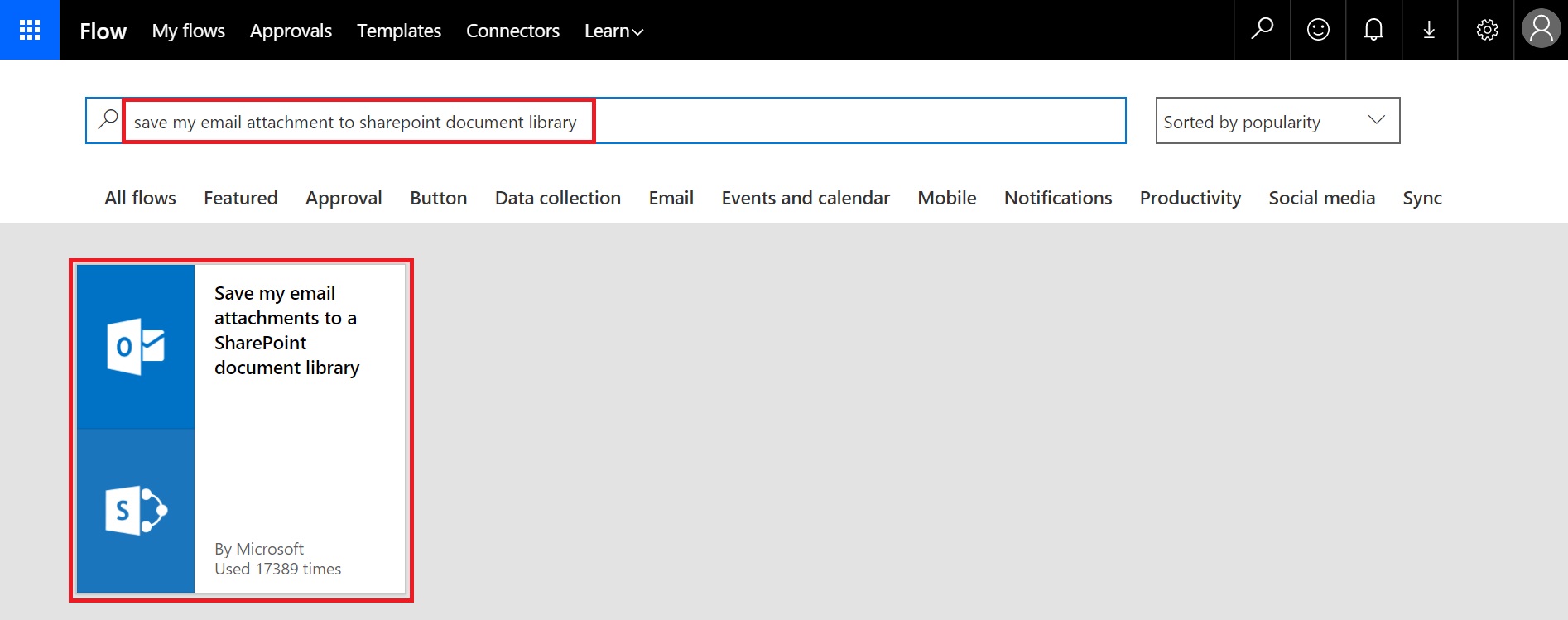Select the Approval category
This screenshot has width=1568, height=620.
point(344,199)
